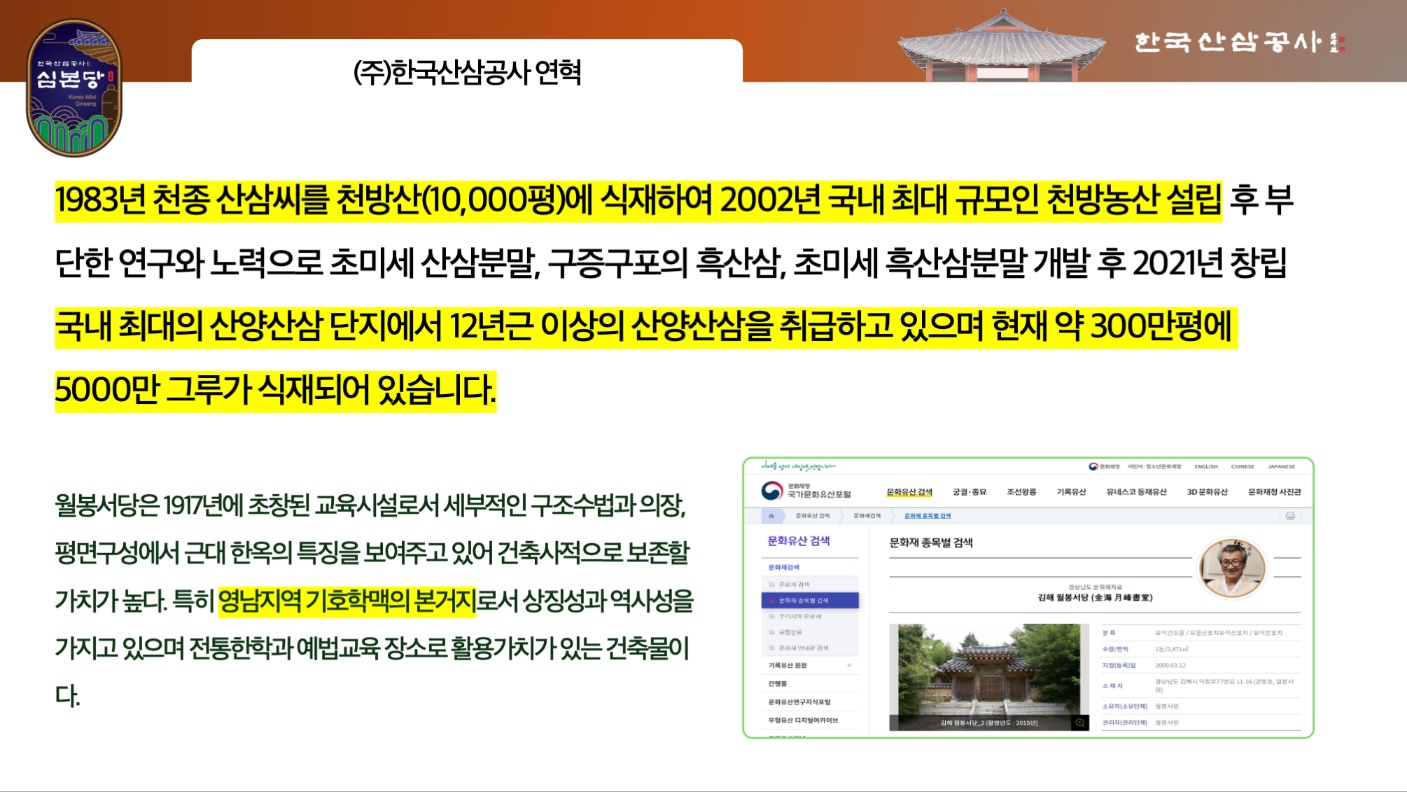Image resolution: width=1407 pixels, height=792 pixels.
Task: Collapse the 문화재검색 sidebar section
Action: click(x=849, y=567)
